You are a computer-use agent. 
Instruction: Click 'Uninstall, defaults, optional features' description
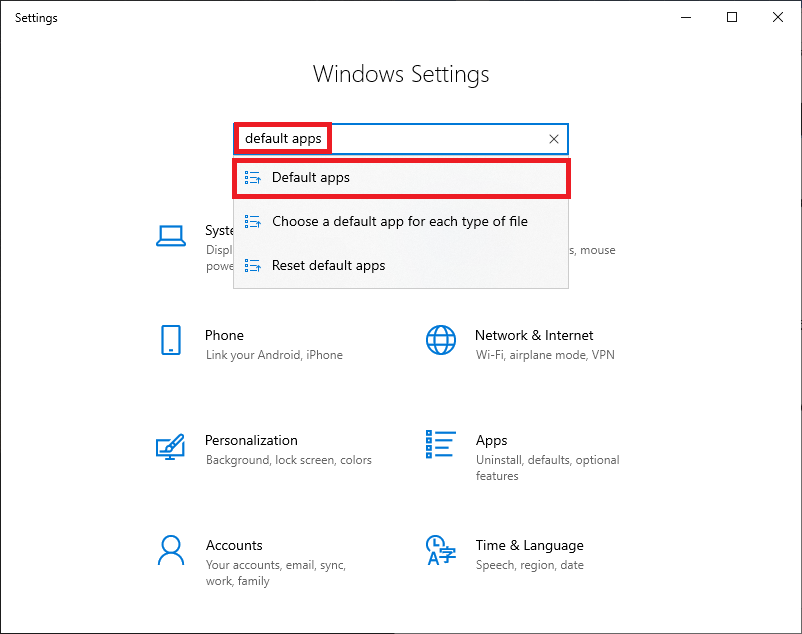point(547,468)
